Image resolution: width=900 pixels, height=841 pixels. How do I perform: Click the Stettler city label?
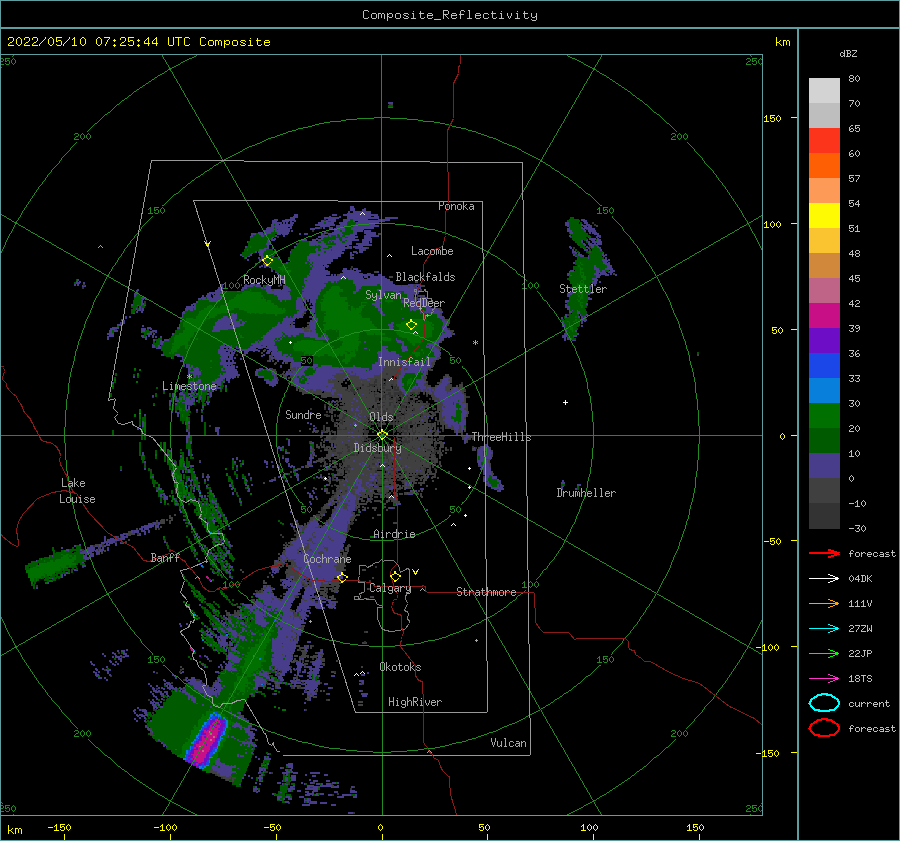coord(583,289)
